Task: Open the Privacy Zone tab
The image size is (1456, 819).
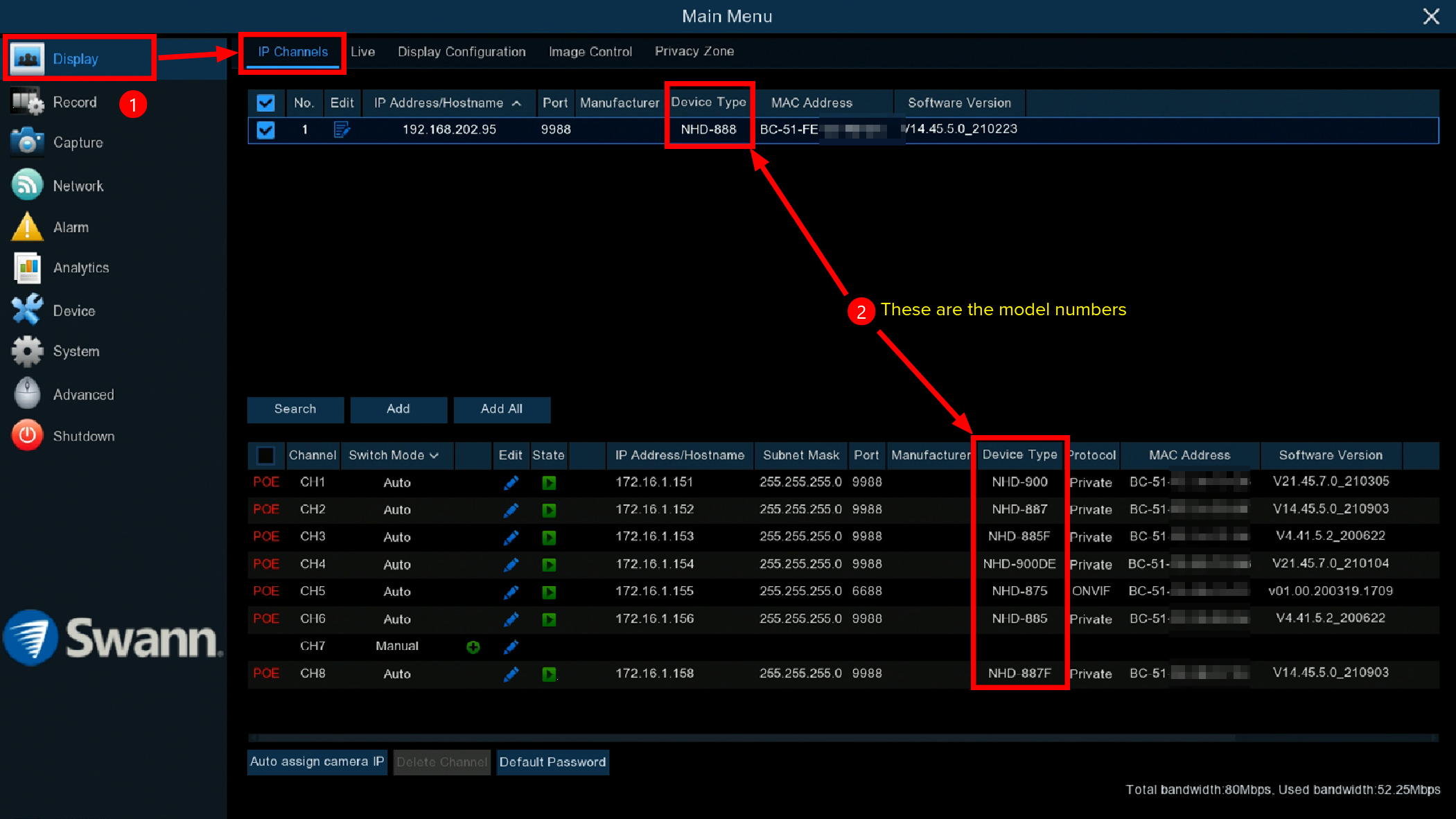Action: 694,51
